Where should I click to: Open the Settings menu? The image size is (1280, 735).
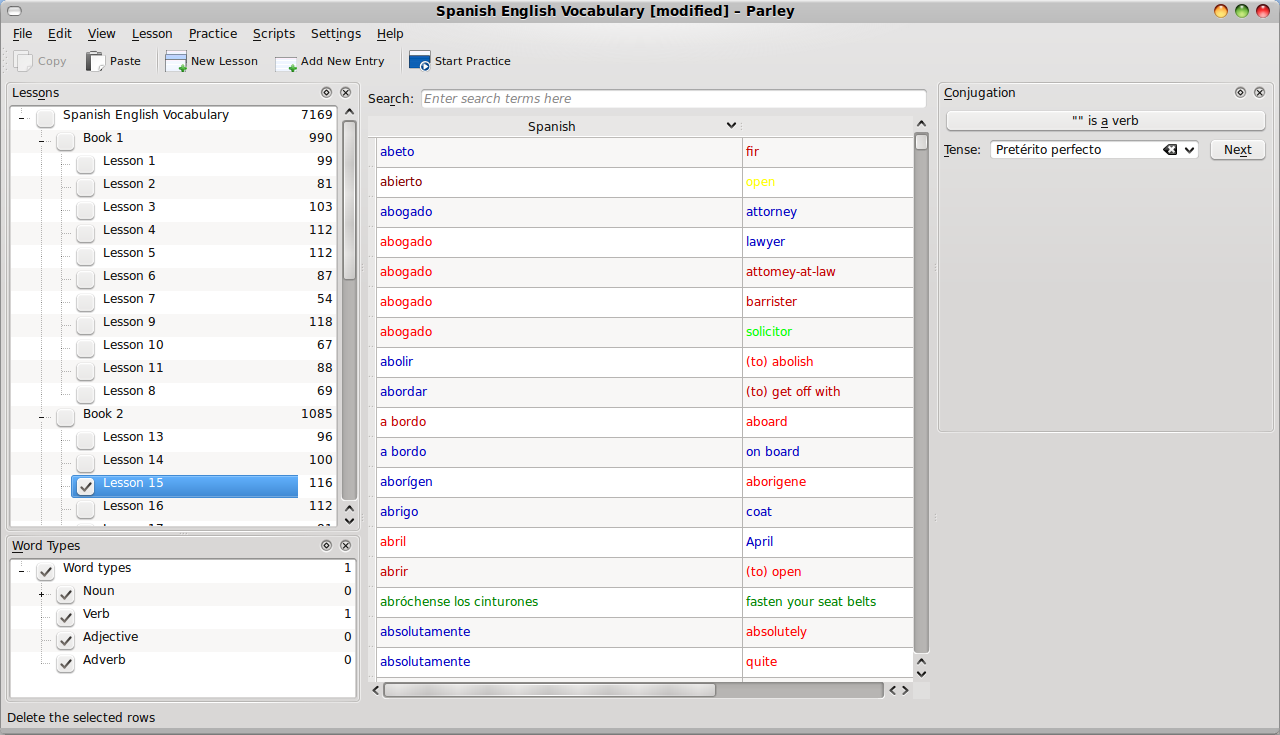click(x=336, y=33)
